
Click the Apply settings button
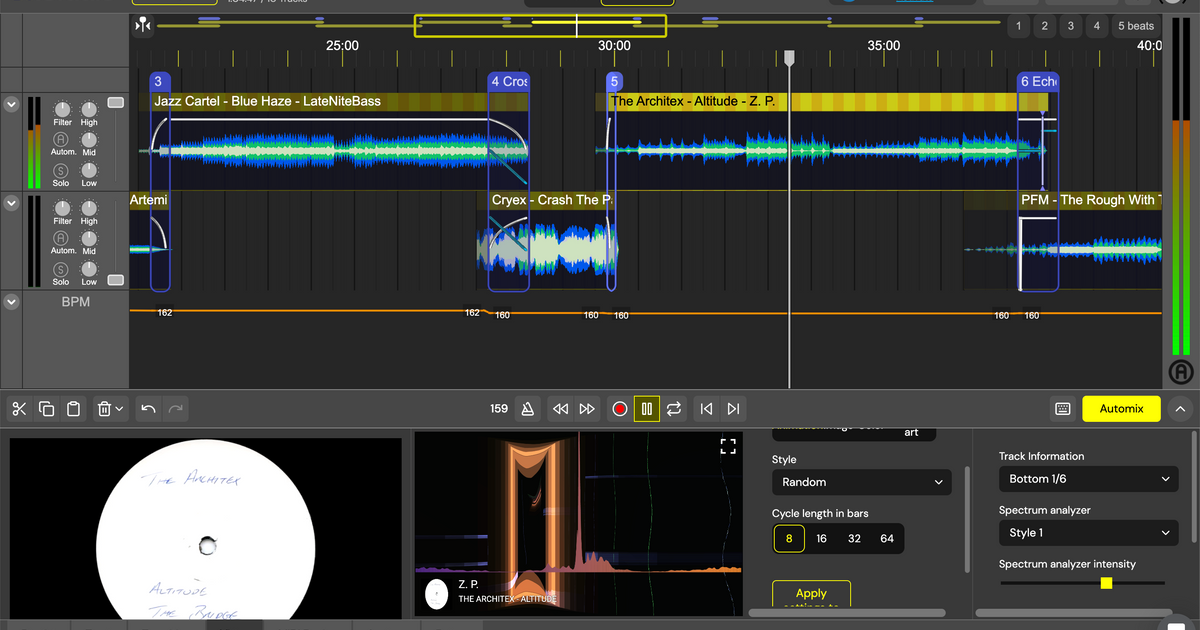(811, 594)
